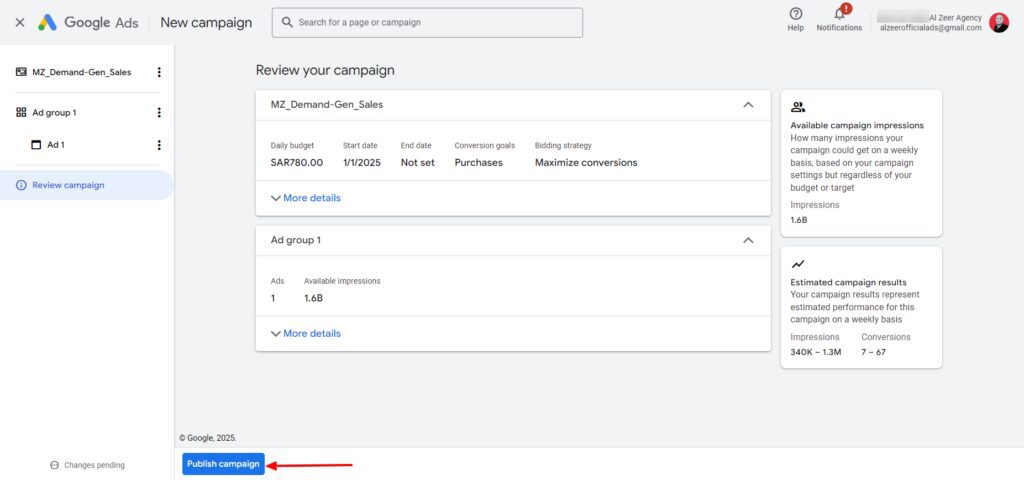Image resolution: width=1024 pixels, height=480 pixels.
Task: Click the 340K – 1.3M impressions estimate
Action: pyautogui.click(x=816, y=353)
